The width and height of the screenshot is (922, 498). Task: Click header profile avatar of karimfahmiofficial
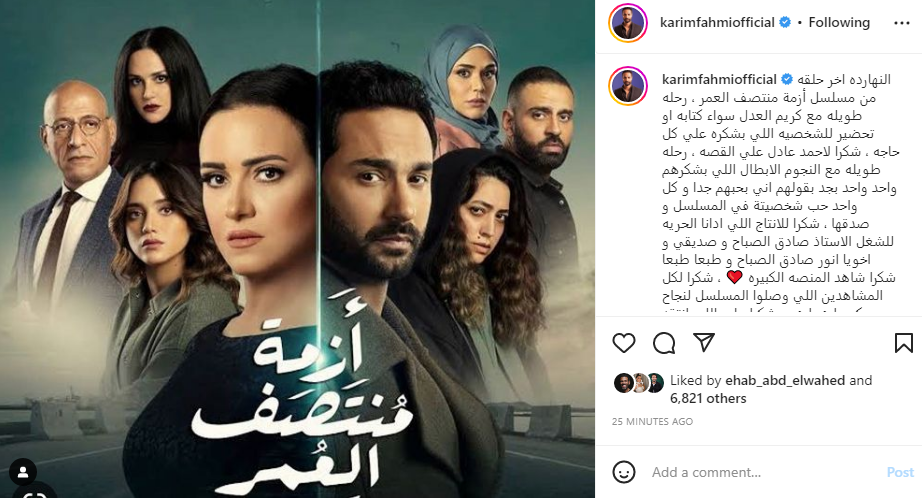point(627,23)
